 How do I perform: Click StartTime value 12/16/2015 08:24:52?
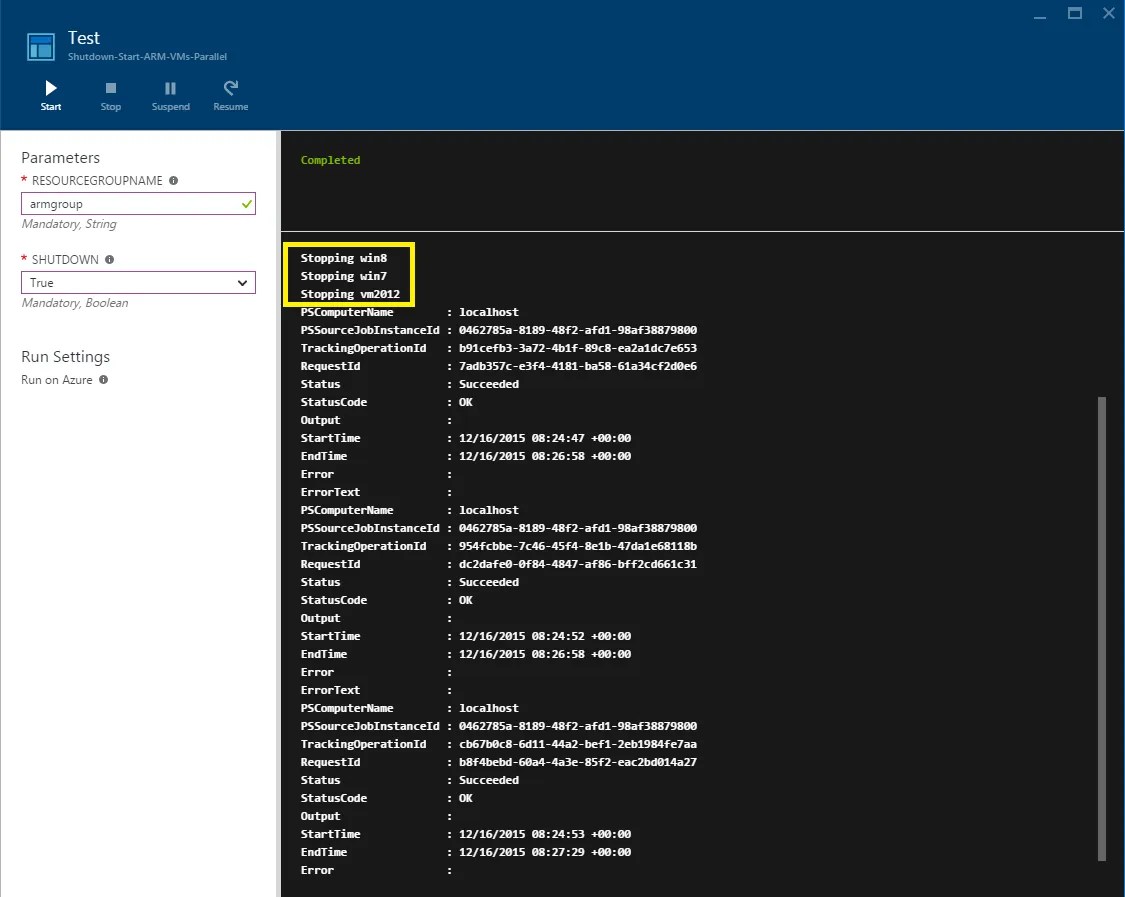[x=545, y=636]
